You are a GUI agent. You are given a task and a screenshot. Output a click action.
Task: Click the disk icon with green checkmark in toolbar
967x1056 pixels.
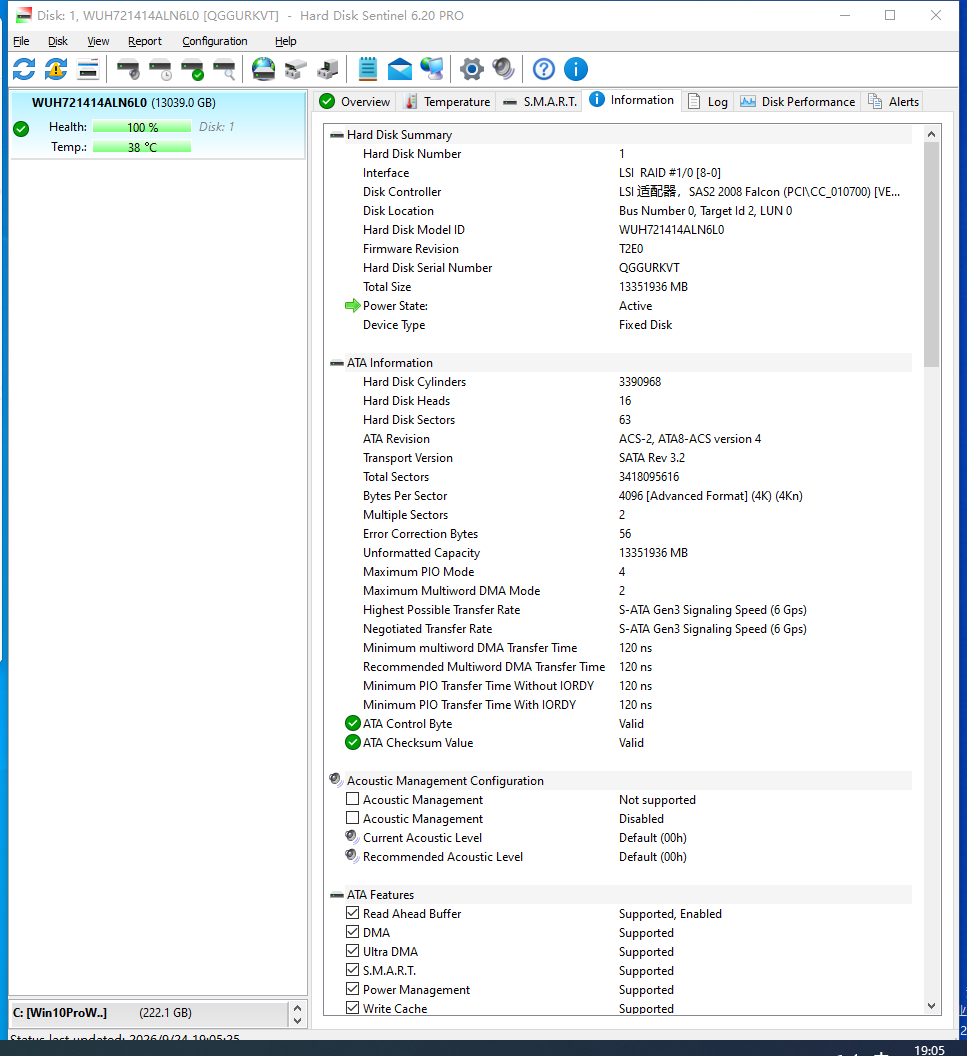[x=193, y=69]
